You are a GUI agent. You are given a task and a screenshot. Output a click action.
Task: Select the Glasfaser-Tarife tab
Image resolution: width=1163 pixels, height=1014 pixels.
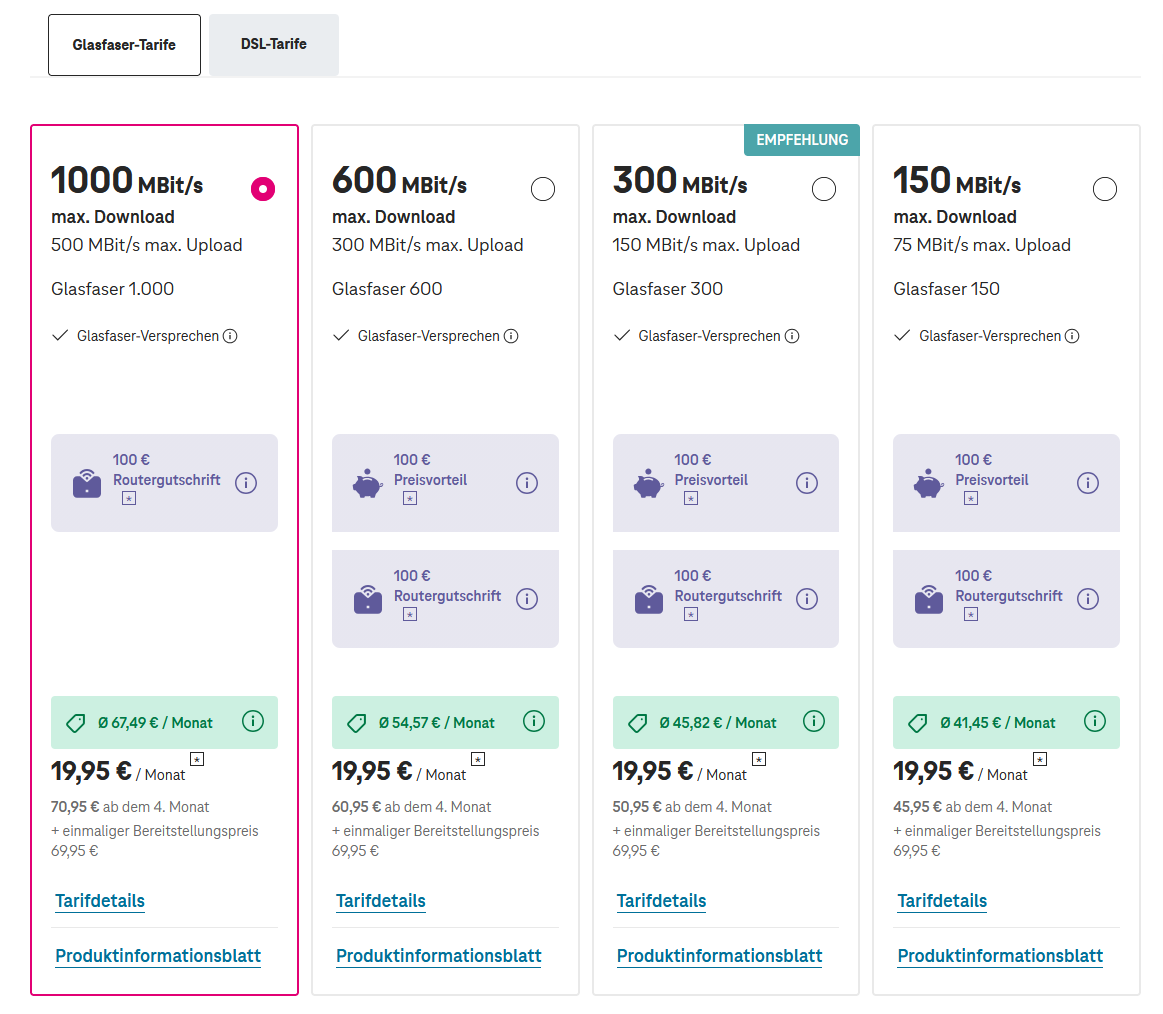pyautogui.click(x=125, y=45)
